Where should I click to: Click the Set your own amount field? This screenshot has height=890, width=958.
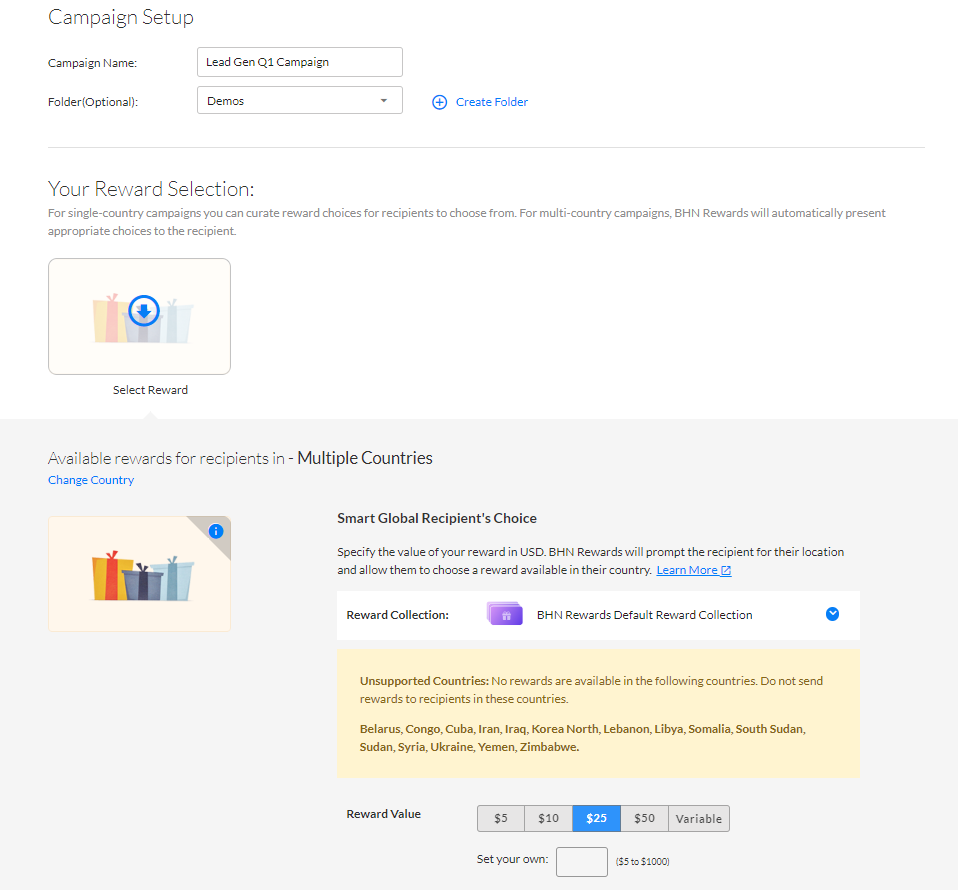coord(581,861)
